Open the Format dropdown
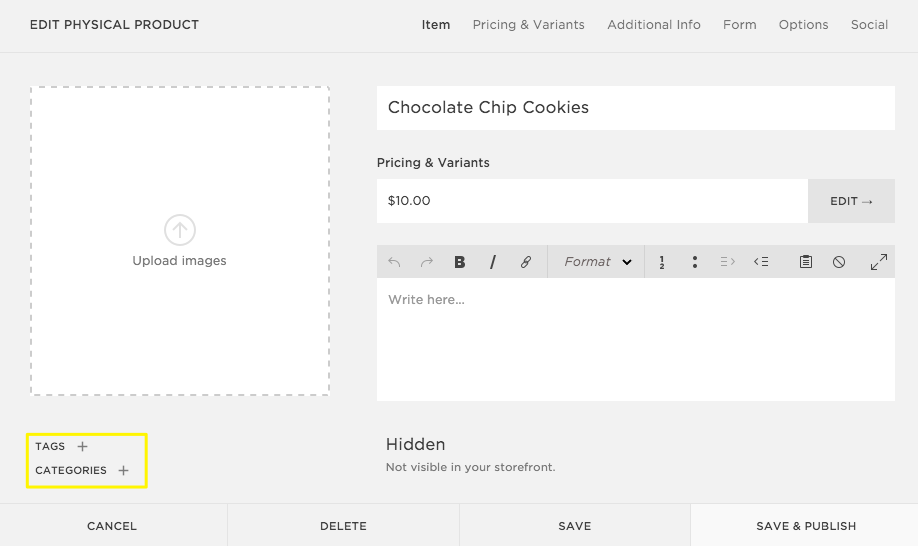918x546 pixels. [x=597, y=262]
